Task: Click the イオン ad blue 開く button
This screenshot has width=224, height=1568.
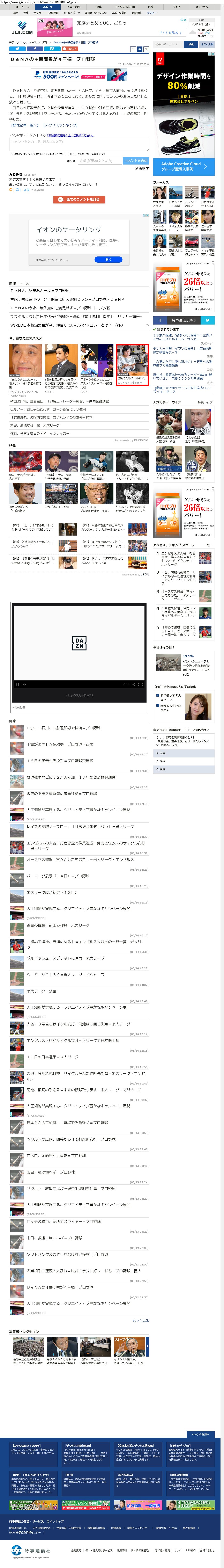Action: [108, 259]
